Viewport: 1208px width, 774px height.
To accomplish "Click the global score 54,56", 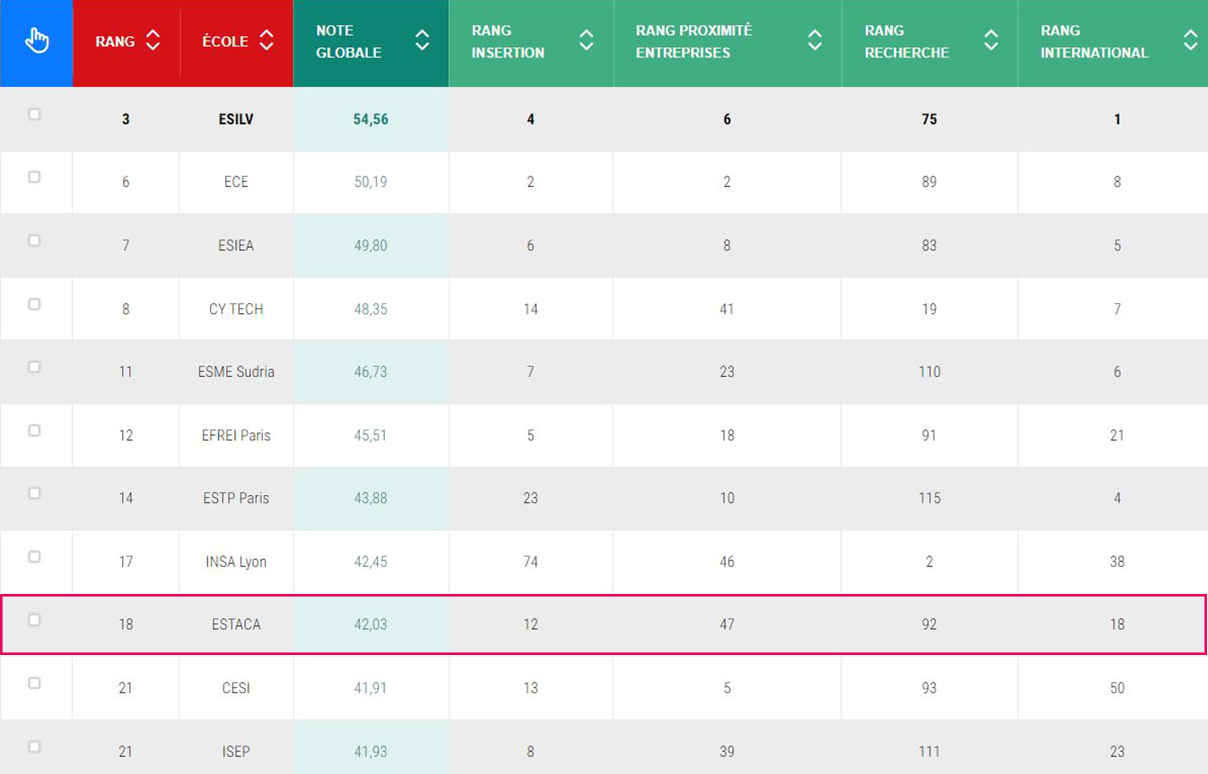I will [x=371, y=119].
